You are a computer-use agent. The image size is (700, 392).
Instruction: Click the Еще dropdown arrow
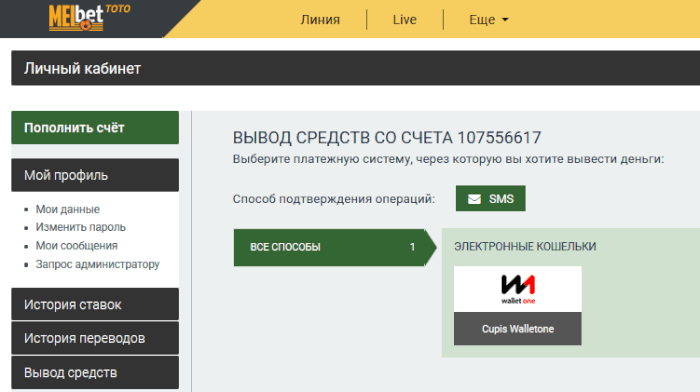pyautogui.click(x=505, y=20)
